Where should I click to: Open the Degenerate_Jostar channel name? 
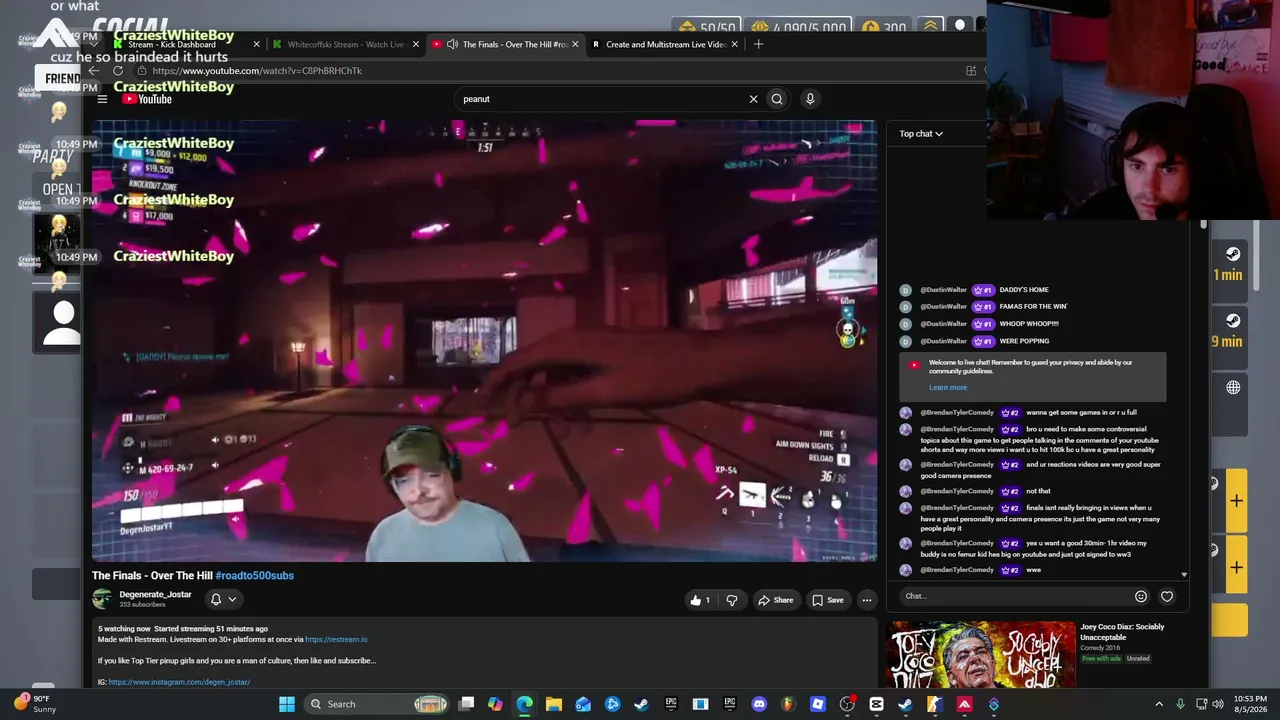[155, 594]
